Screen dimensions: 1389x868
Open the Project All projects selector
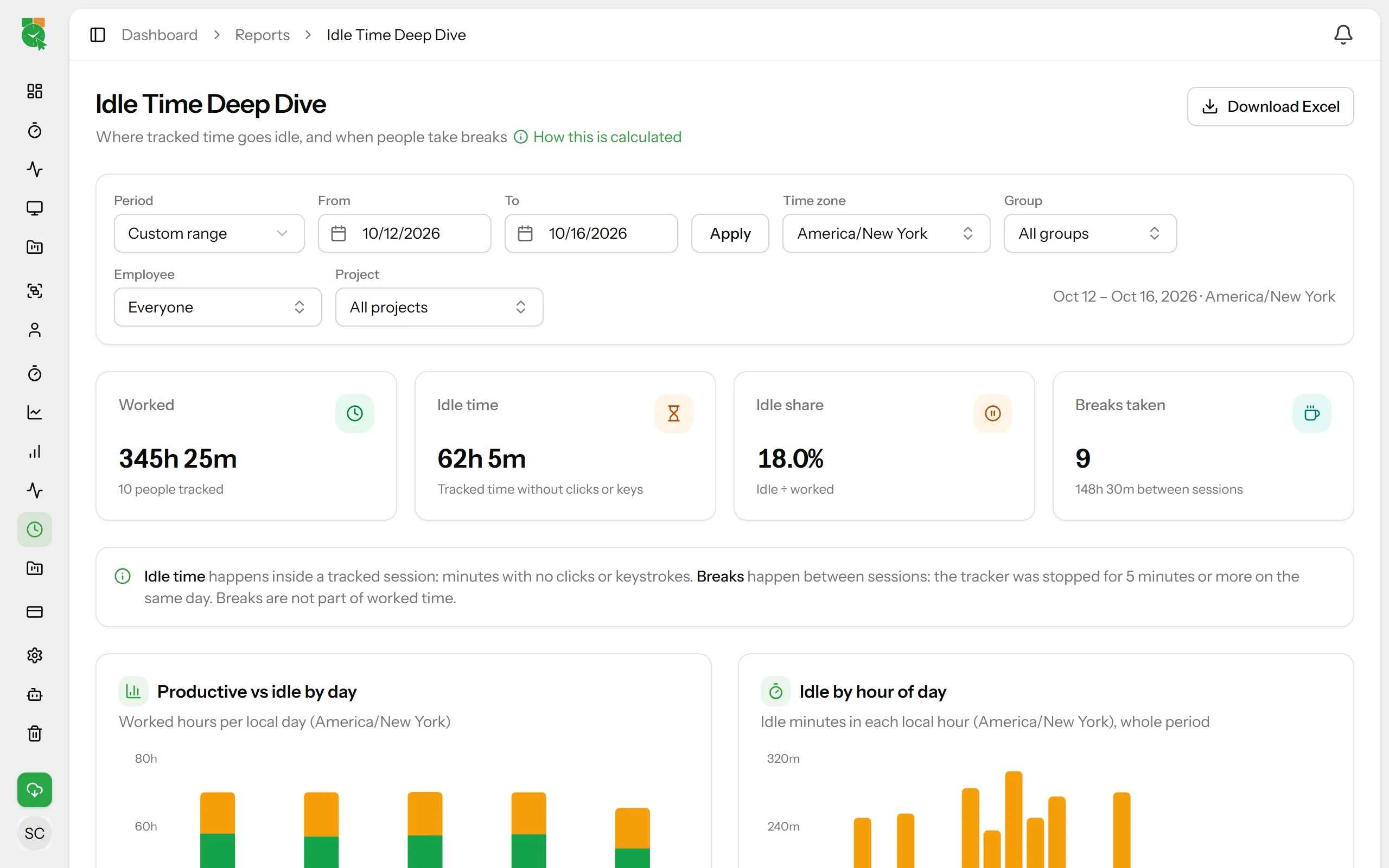point(439,307)
